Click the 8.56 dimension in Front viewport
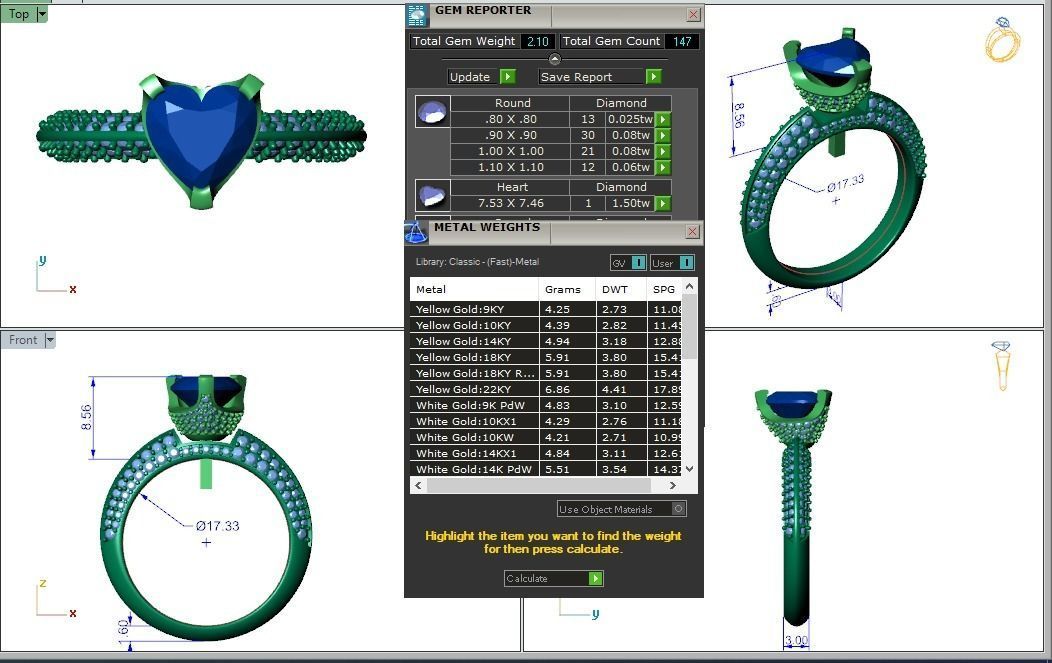The width and height of the screenshot is (1052, 663). pyautogui.click(x=86, y=417)
